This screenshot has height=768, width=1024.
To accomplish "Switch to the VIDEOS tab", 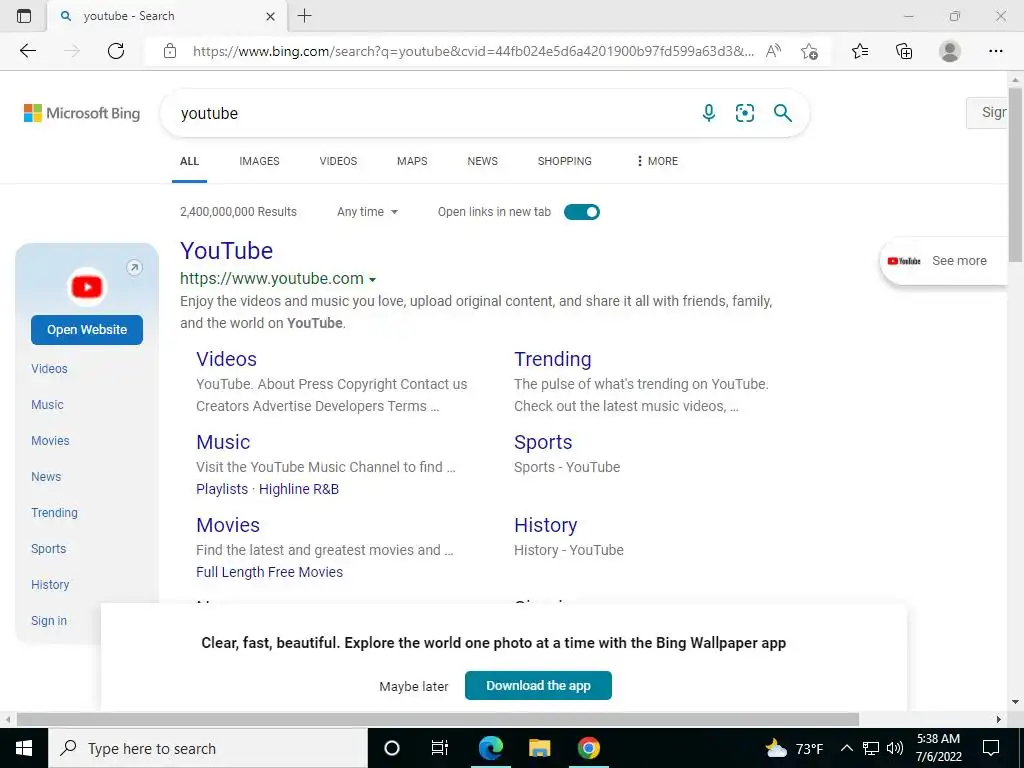I will tap(338, 161).
